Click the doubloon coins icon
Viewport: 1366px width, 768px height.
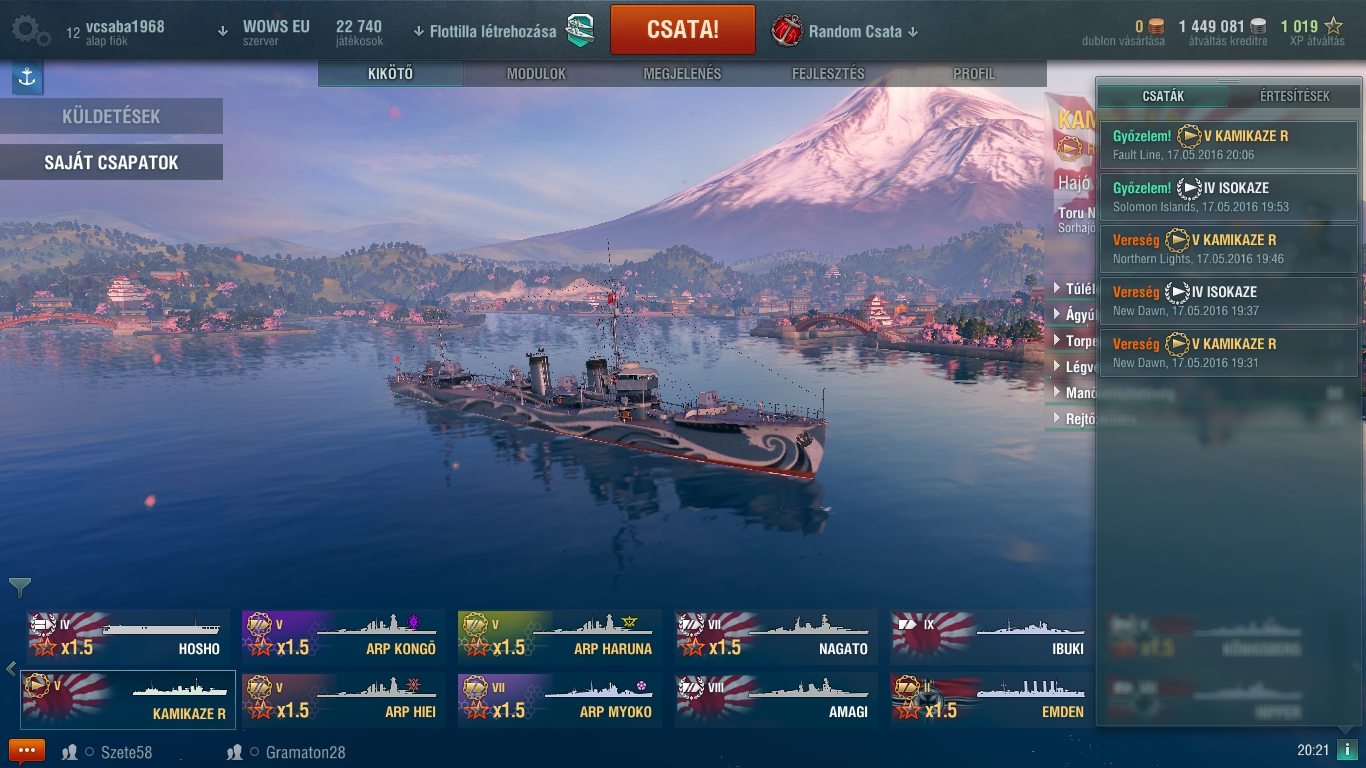click(1156, 27)
